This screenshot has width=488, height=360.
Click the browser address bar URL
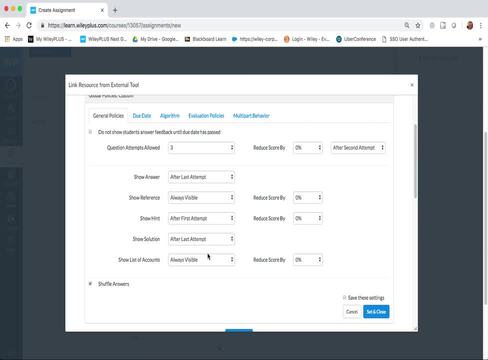[x=114, y=25]
